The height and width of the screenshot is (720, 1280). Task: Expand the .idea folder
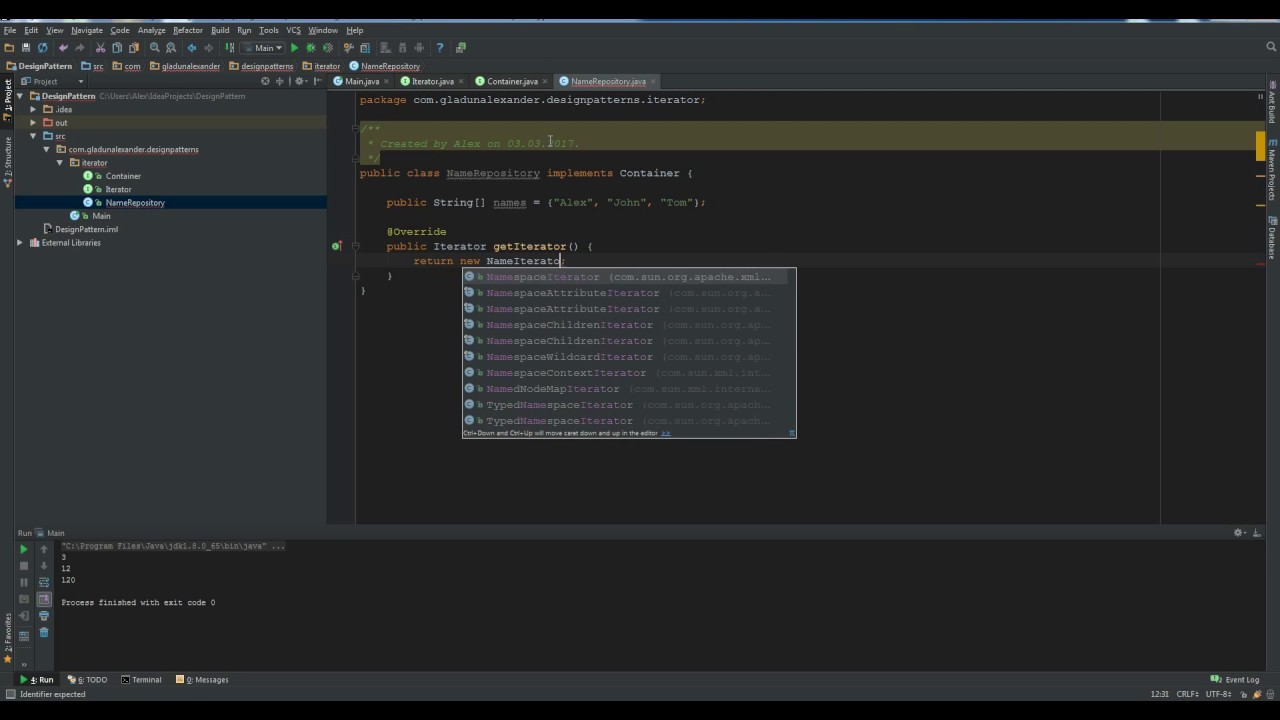click(33, 109)
